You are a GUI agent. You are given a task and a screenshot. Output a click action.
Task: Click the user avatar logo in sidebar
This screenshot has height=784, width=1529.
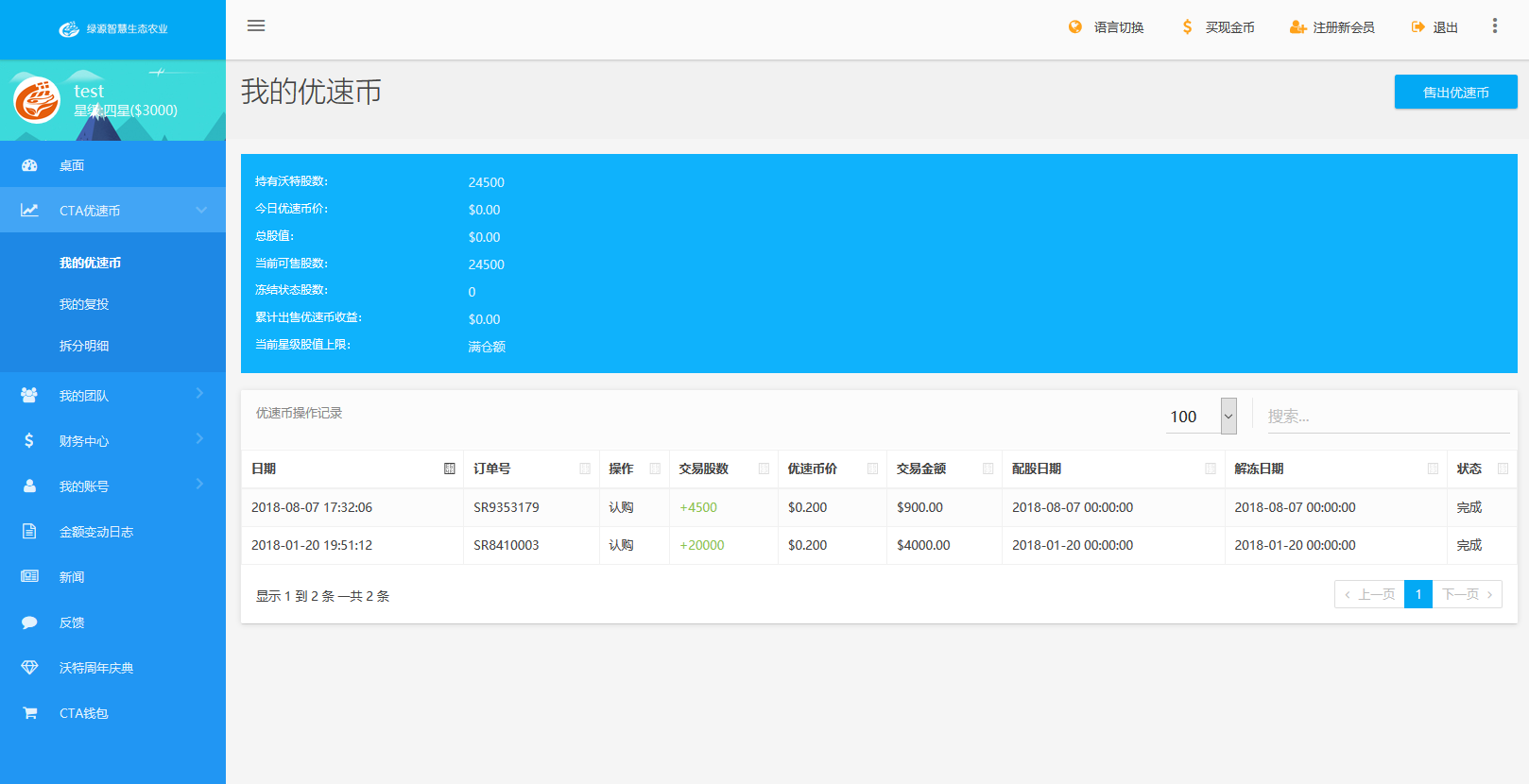click(x=37, y=100)
